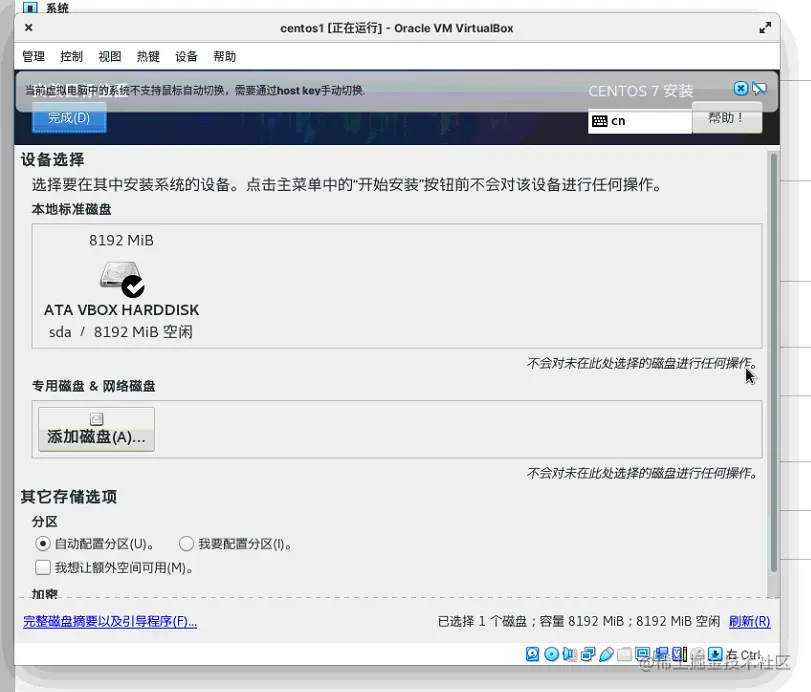Image resolution: width=811 pixels, height=692 pixels.
Task: Click the don't-show-again notification icon
Action: (x=759, y=88)
